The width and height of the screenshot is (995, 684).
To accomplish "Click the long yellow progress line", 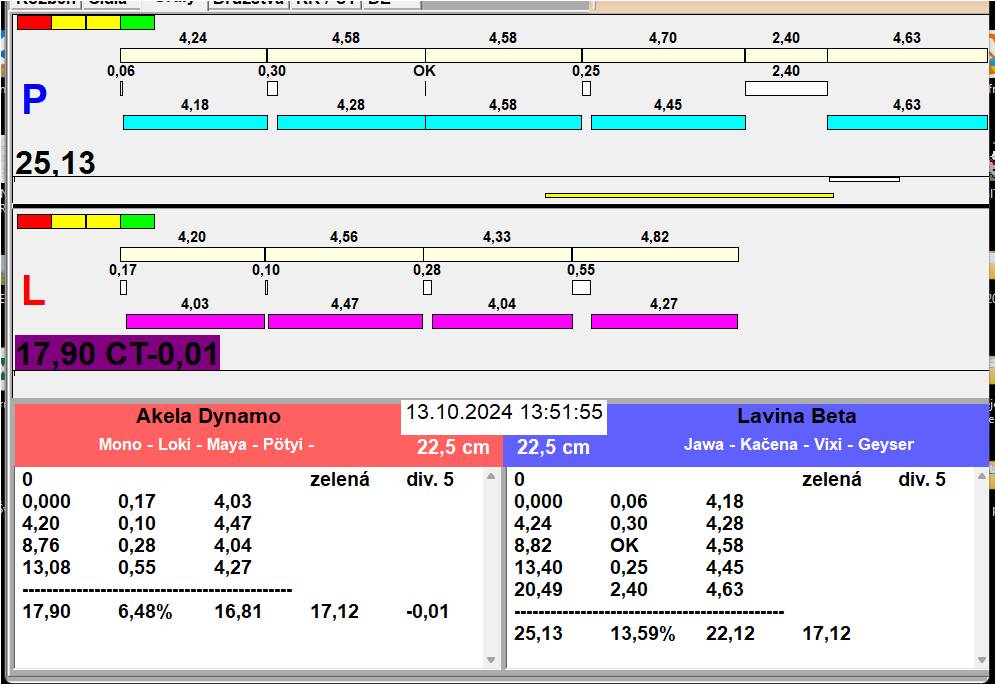I will (x=689, y=195).
